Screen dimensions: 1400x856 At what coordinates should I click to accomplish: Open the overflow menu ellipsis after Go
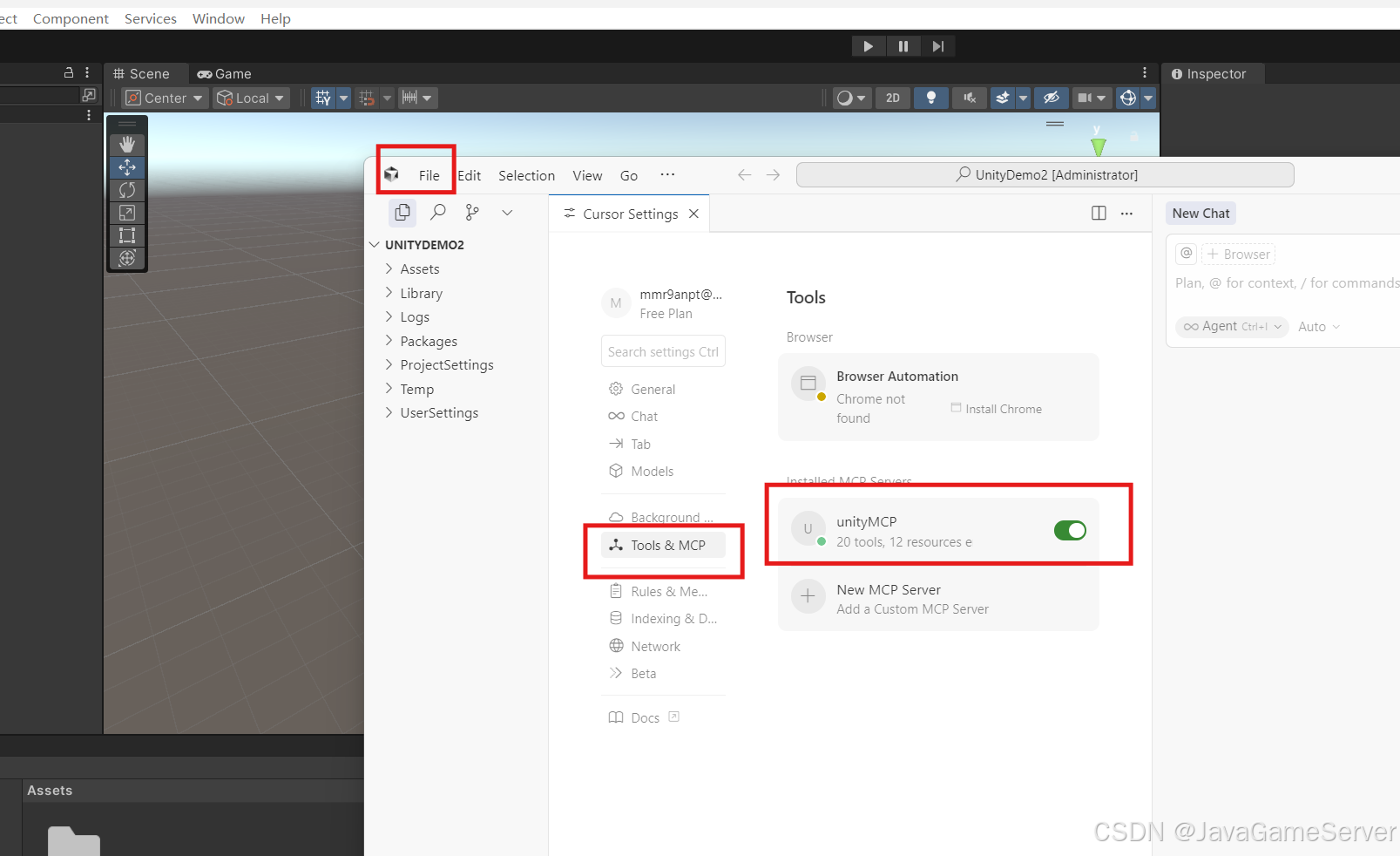click(667, 174)
